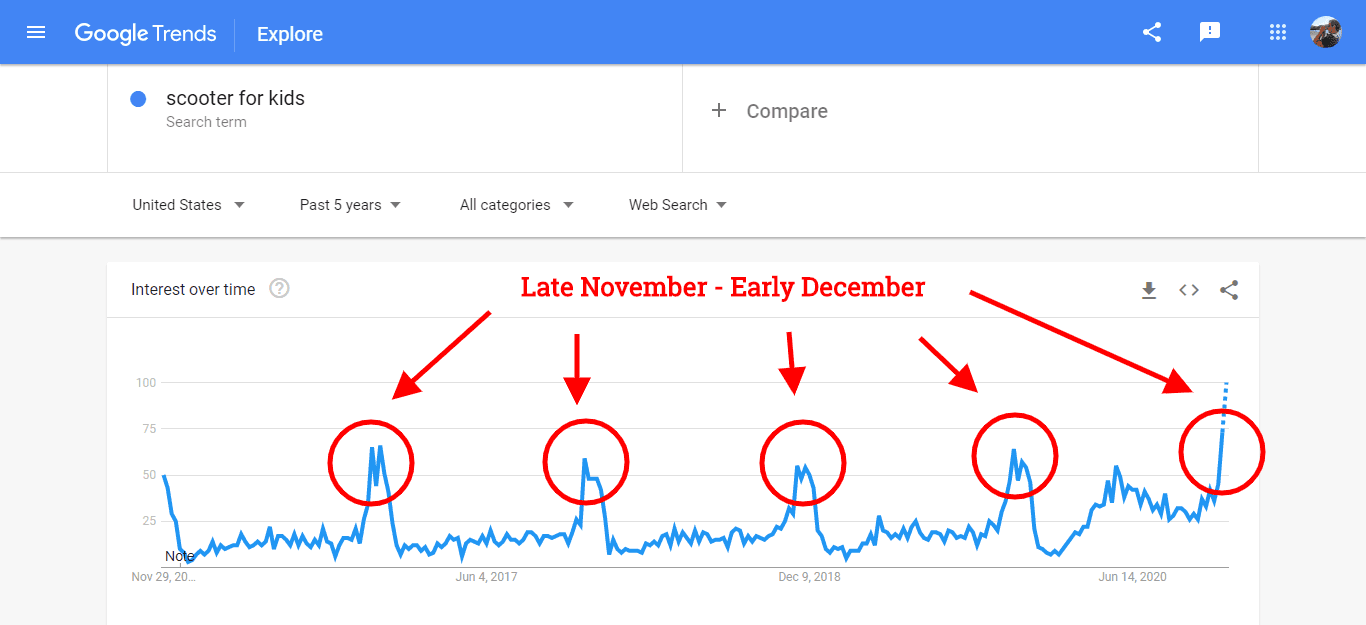Open help for Interest over time
1366x625 pixels.
(280, 289)
